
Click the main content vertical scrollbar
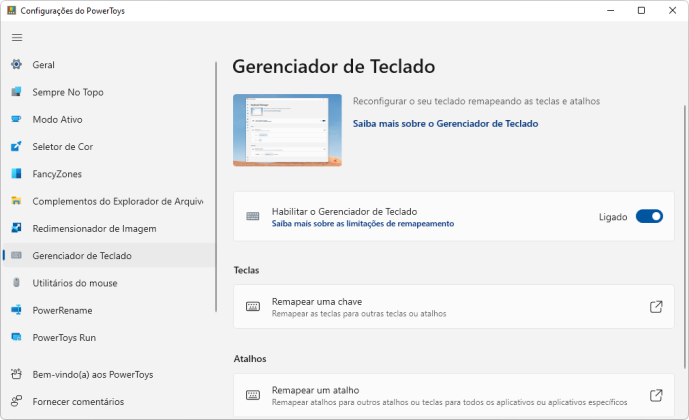(x=685, y=236)
